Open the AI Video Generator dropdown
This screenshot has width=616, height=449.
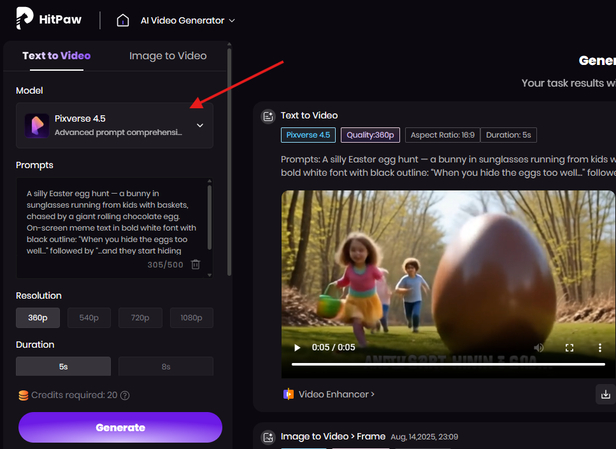click(x=188, y=20)
